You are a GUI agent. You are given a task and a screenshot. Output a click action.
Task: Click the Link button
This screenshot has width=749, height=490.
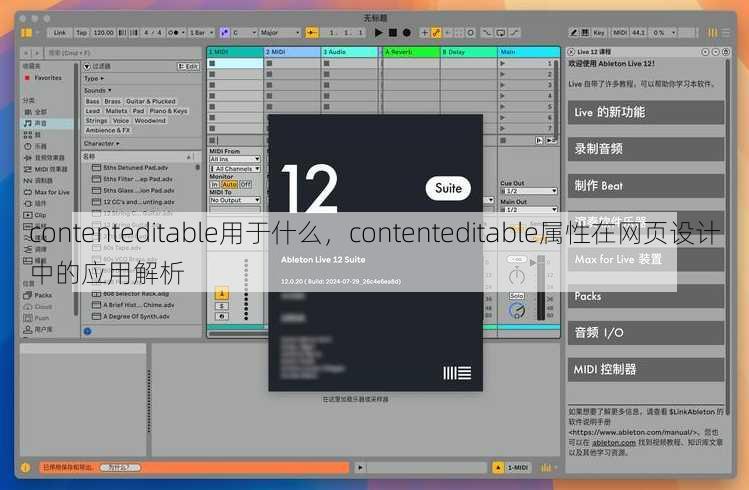pyautogui.click(x=60, y=32)
